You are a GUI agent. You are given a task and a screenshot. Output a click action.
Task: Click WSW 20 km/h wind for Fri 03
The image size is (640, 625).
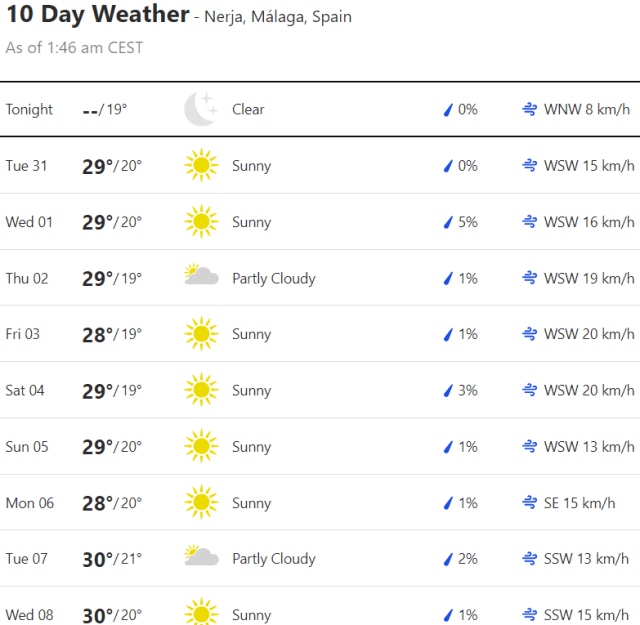(589, 334)
